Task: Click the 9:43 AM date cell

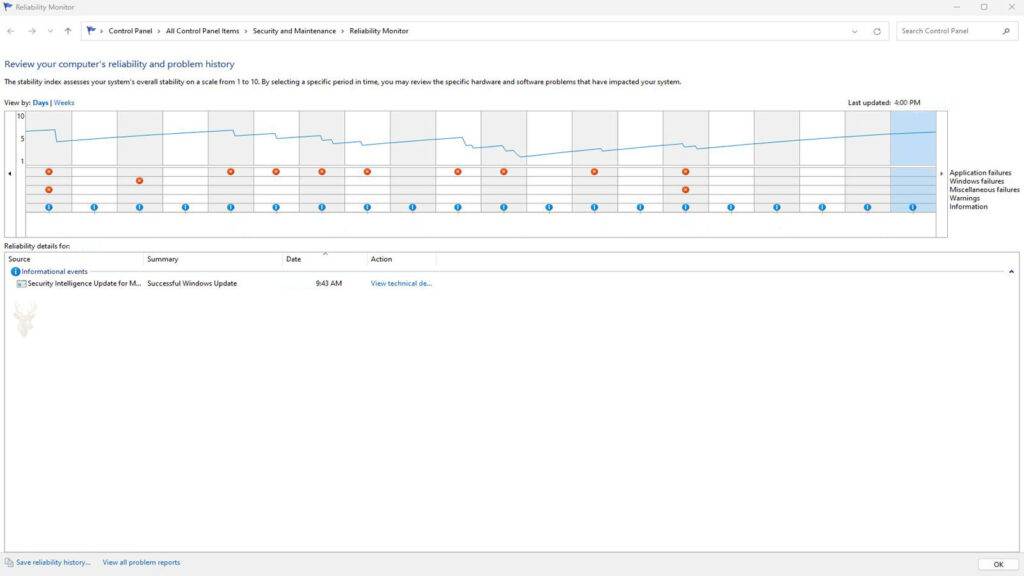Action: pos(328,283)
